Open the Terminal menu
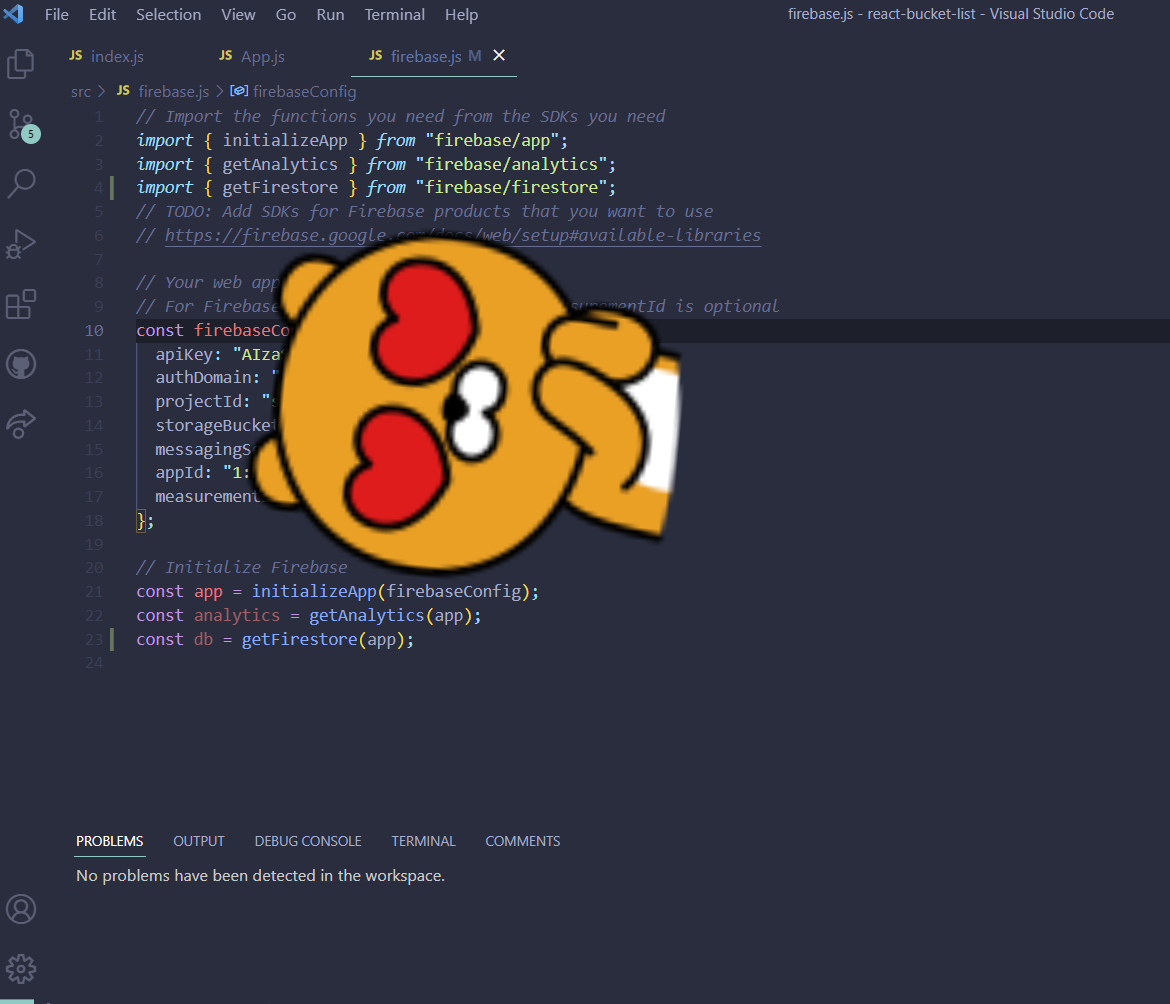 click(x=395, y=14)
